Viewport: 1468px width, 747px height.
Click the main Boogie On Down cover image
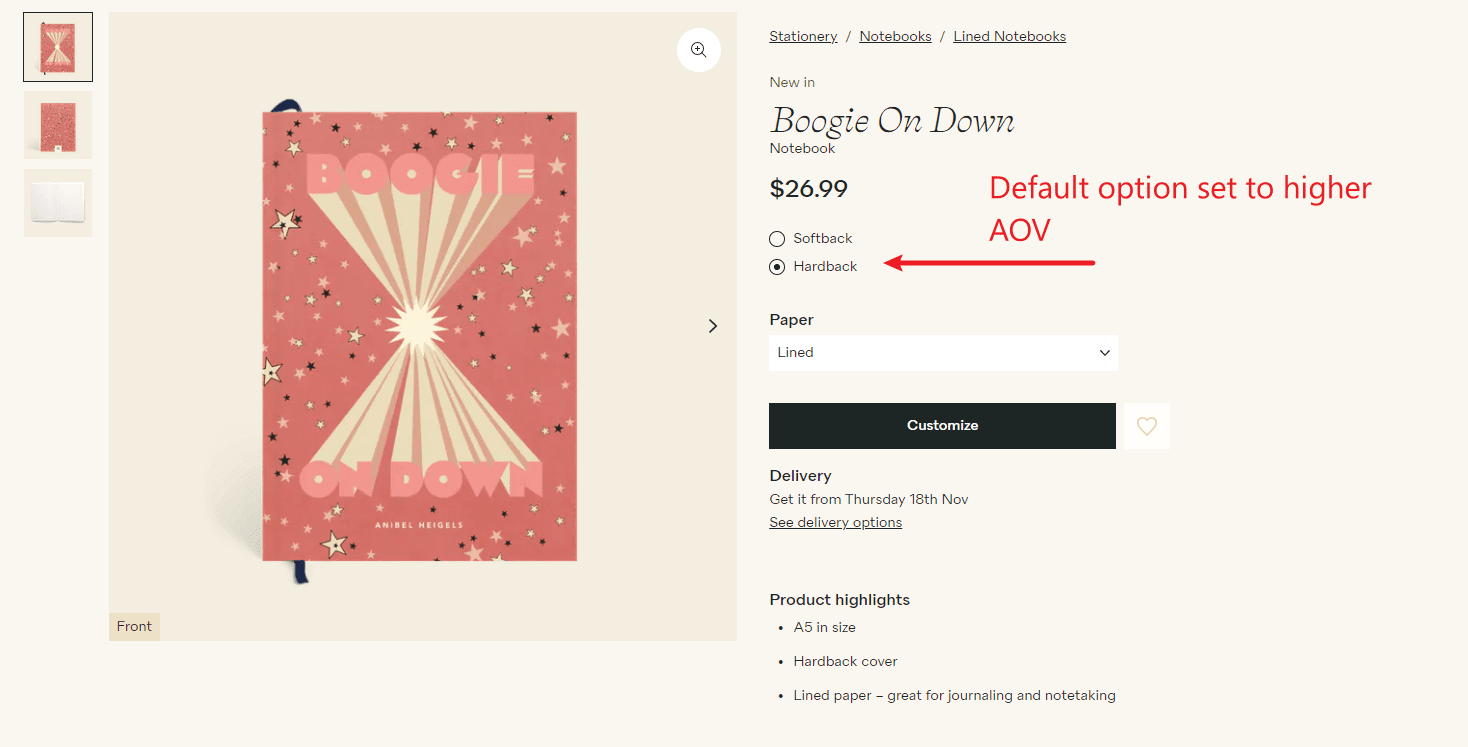[x=420, y=335]
